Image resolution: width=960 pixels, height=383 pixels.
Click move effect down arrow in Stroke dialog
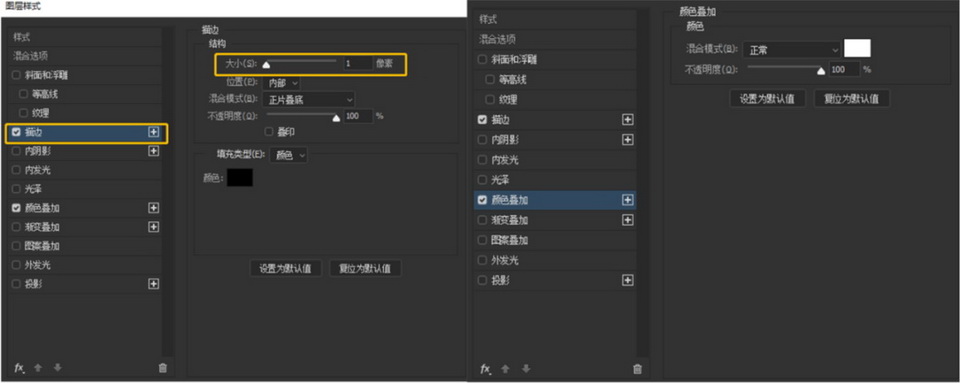[58, 368]
